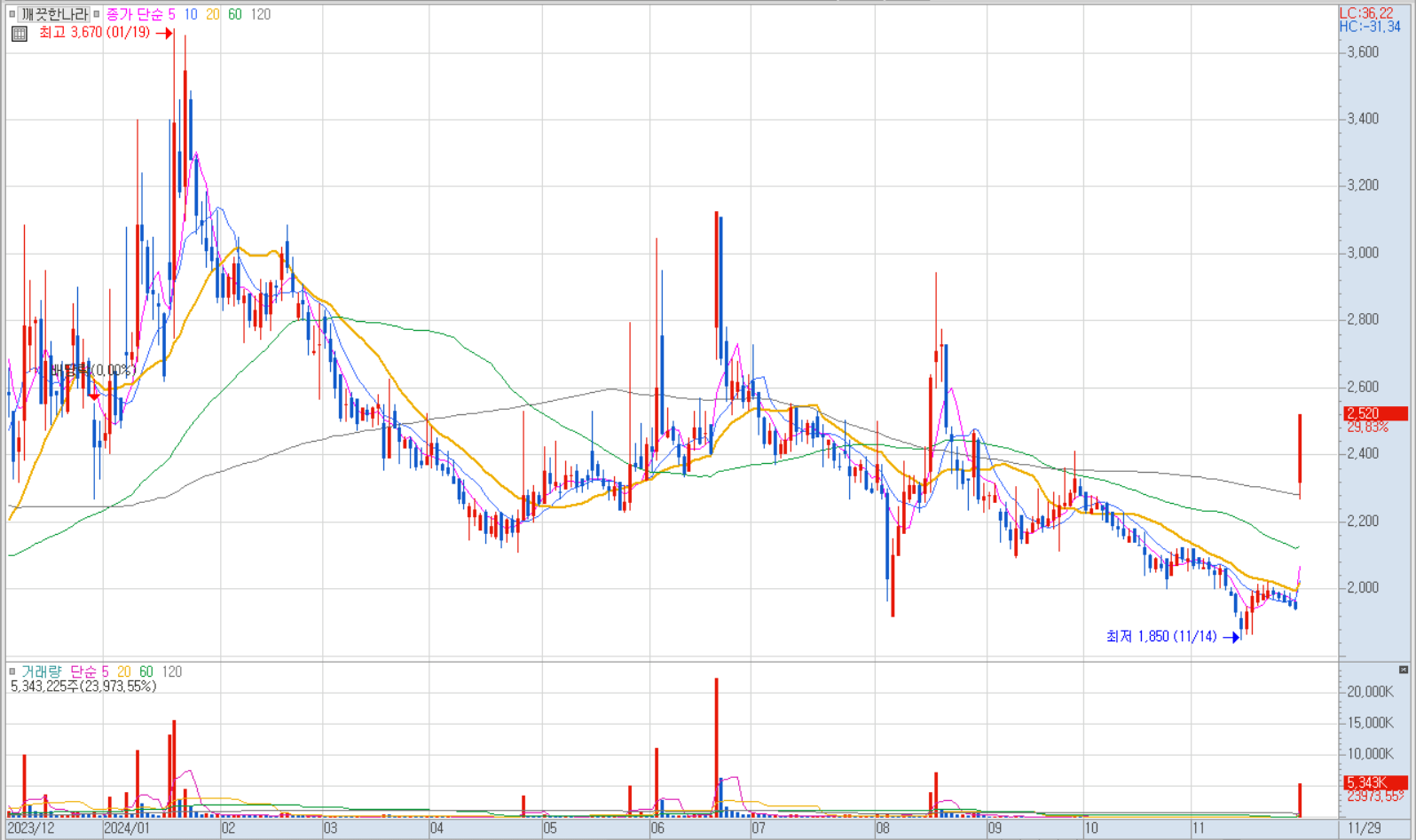Click the 11/29 end date label
Viewport: 1416px width, 840px height.
pos(1365,828)
